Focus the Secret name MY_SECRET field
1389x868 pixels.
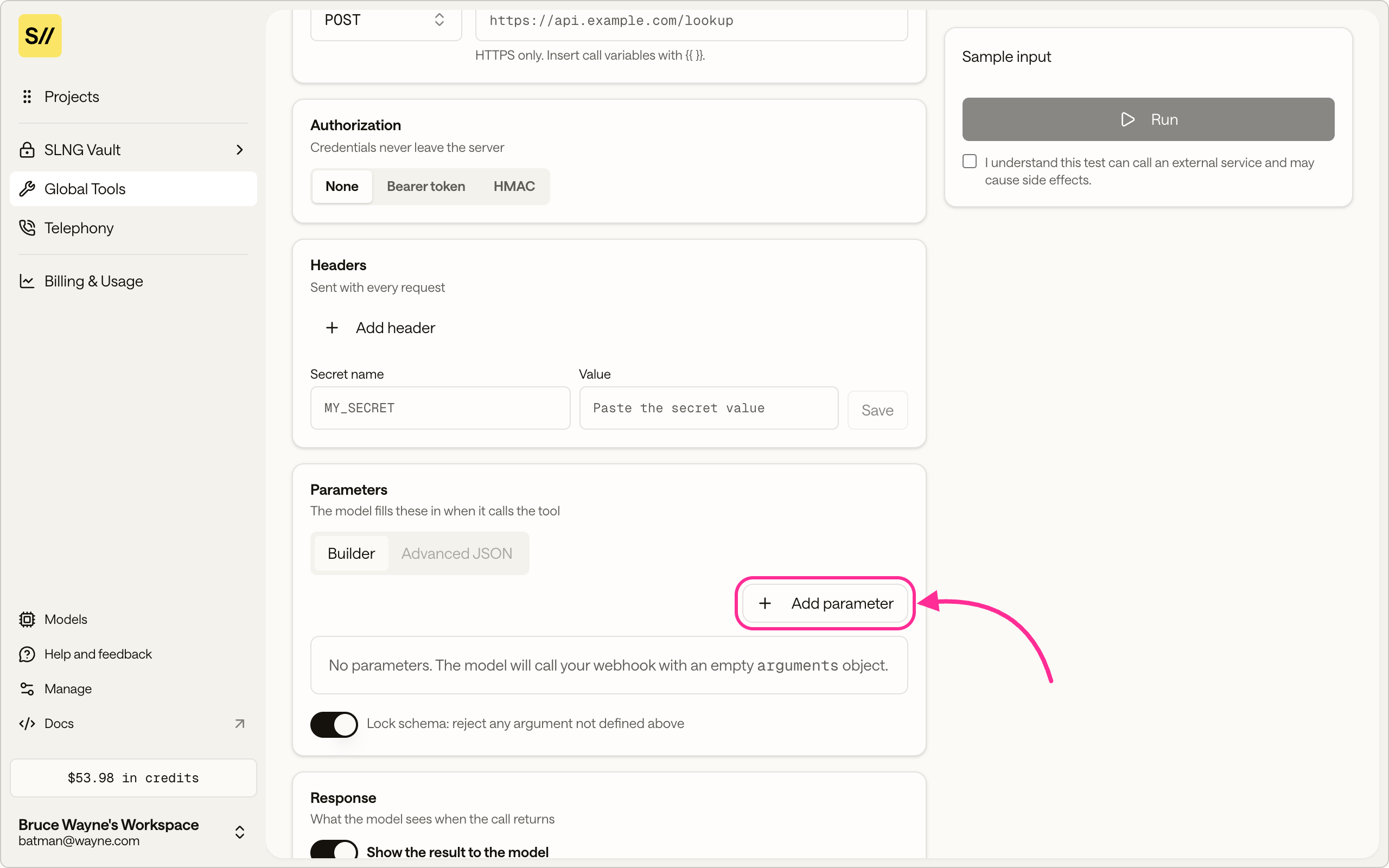pos(440,408)
